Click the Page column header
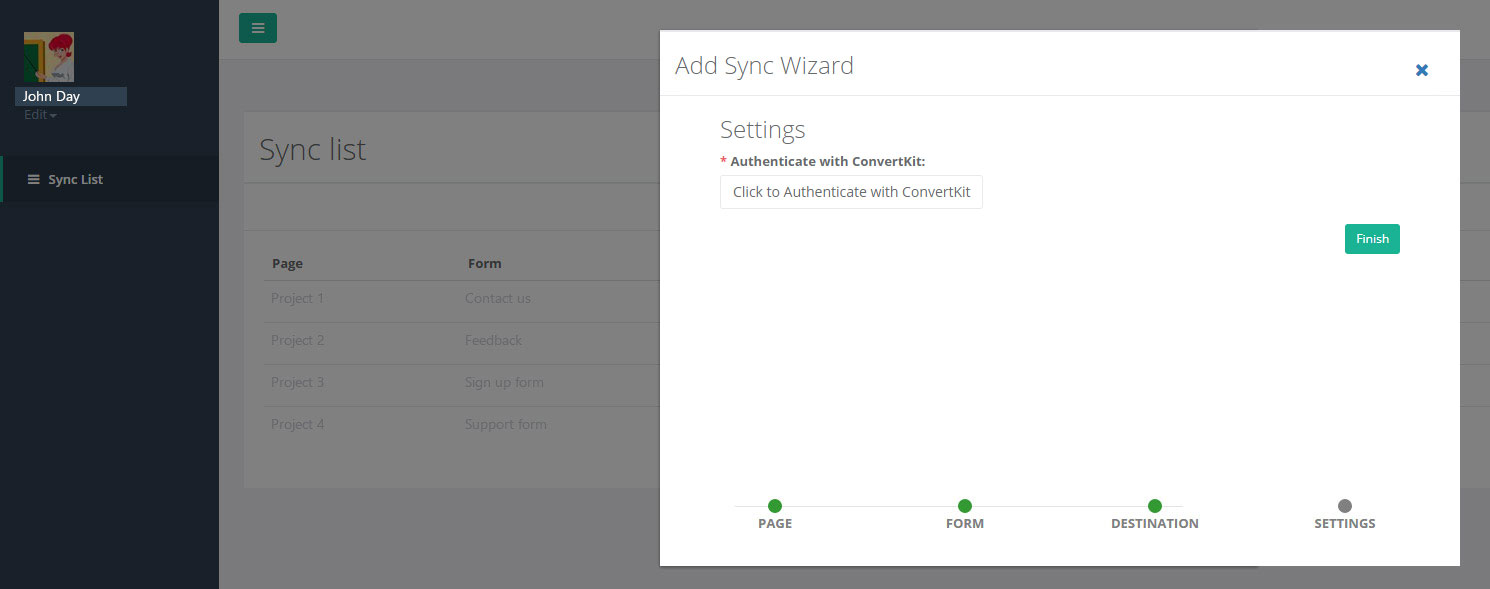This screenshot has height=589, width=1490. pos(287,264)
